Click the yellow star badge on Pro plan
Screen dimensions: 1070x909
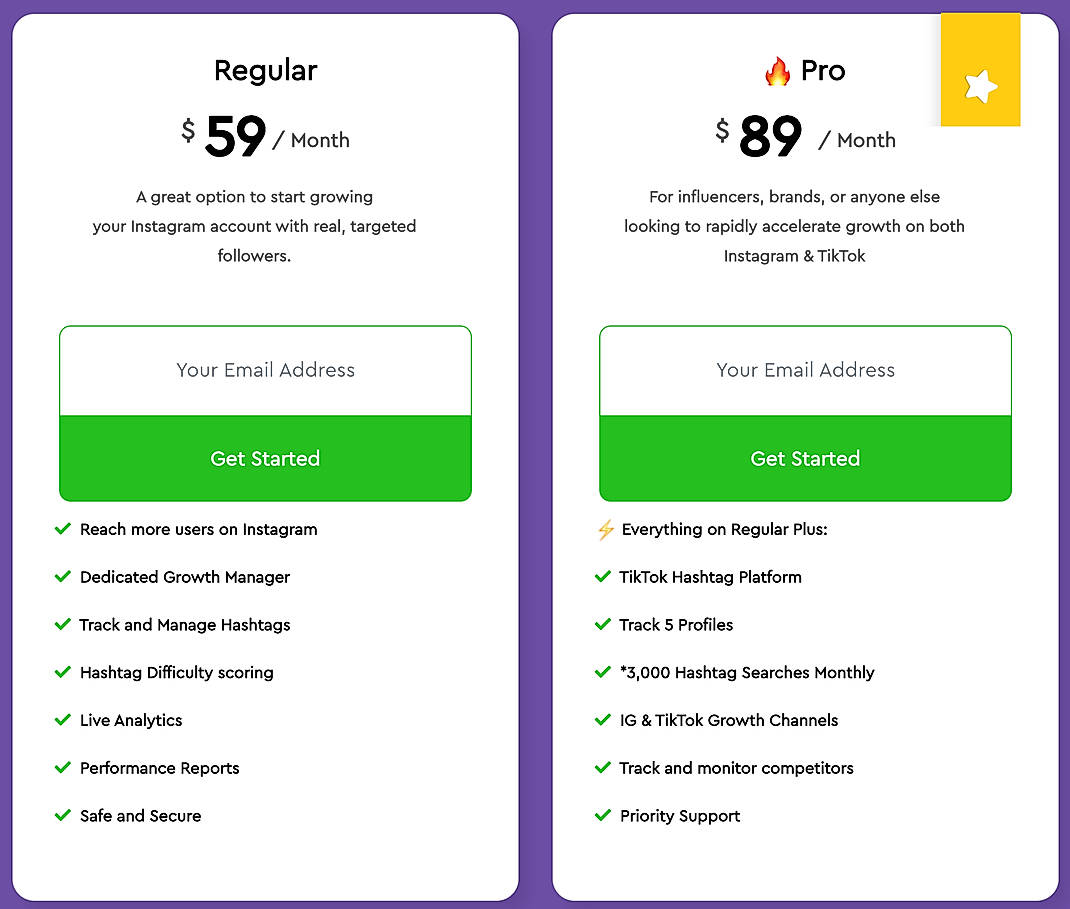click(x=980, y=86)
